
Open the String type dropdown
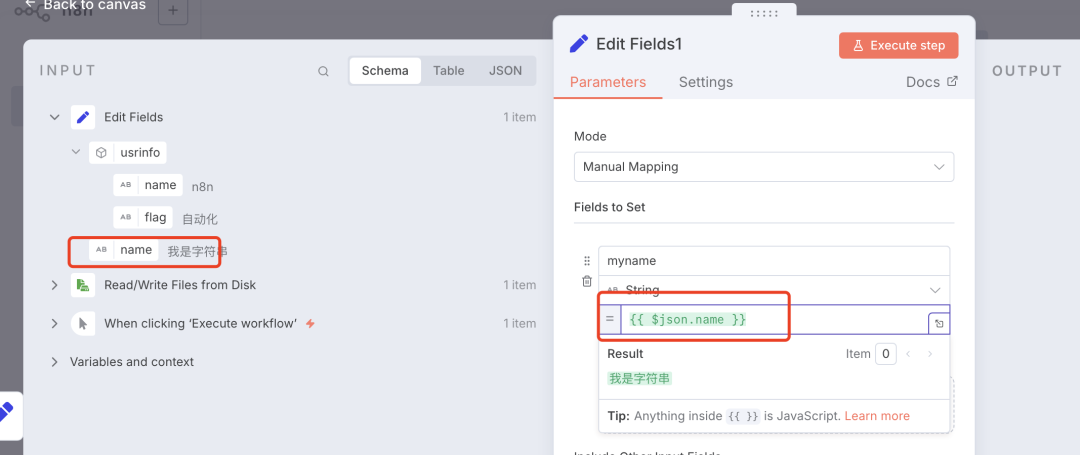pos(775,290)
